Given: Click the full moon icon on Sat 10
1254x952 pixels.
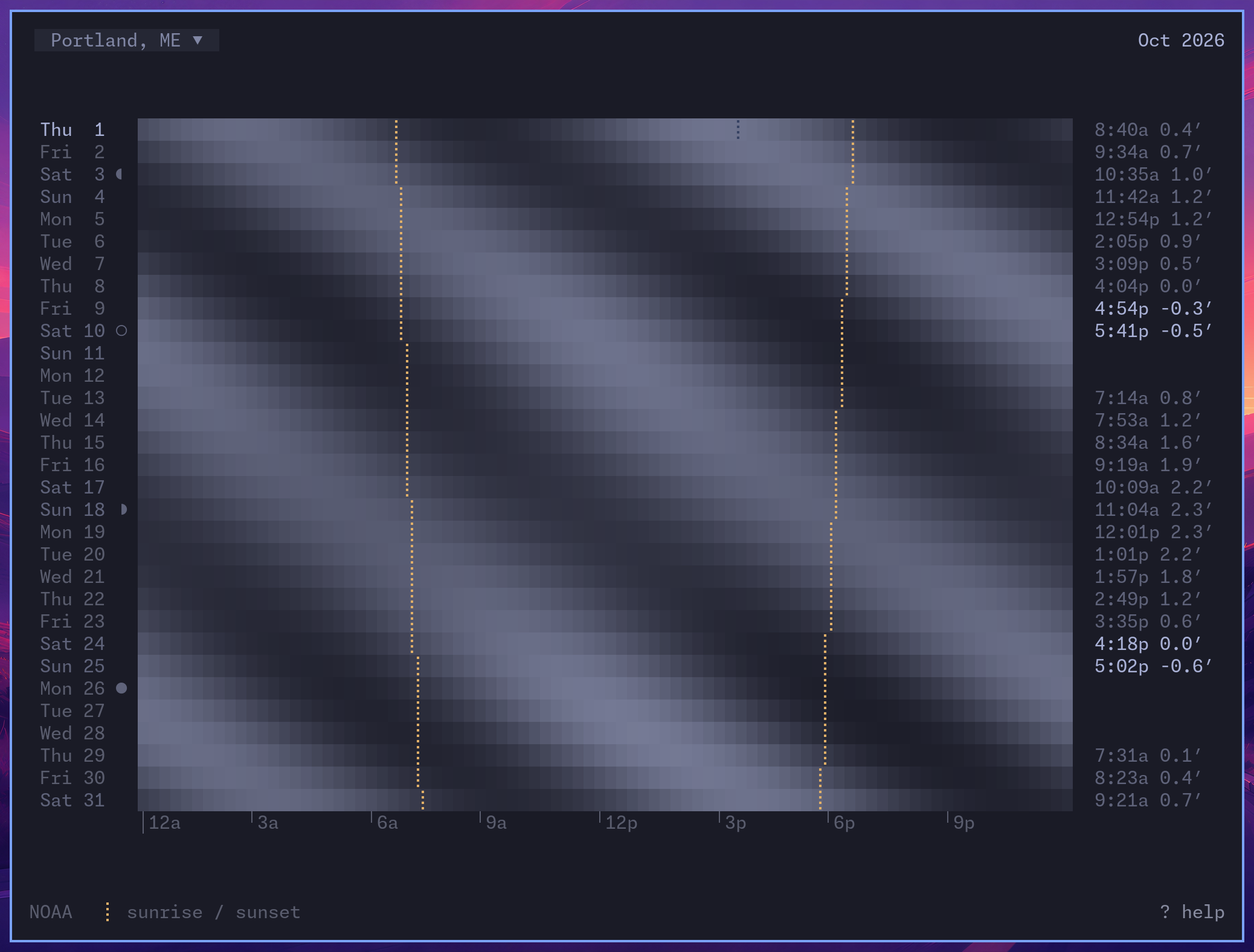Looking at the screenshot, I should pyautogui.click(x=121, y=331).
